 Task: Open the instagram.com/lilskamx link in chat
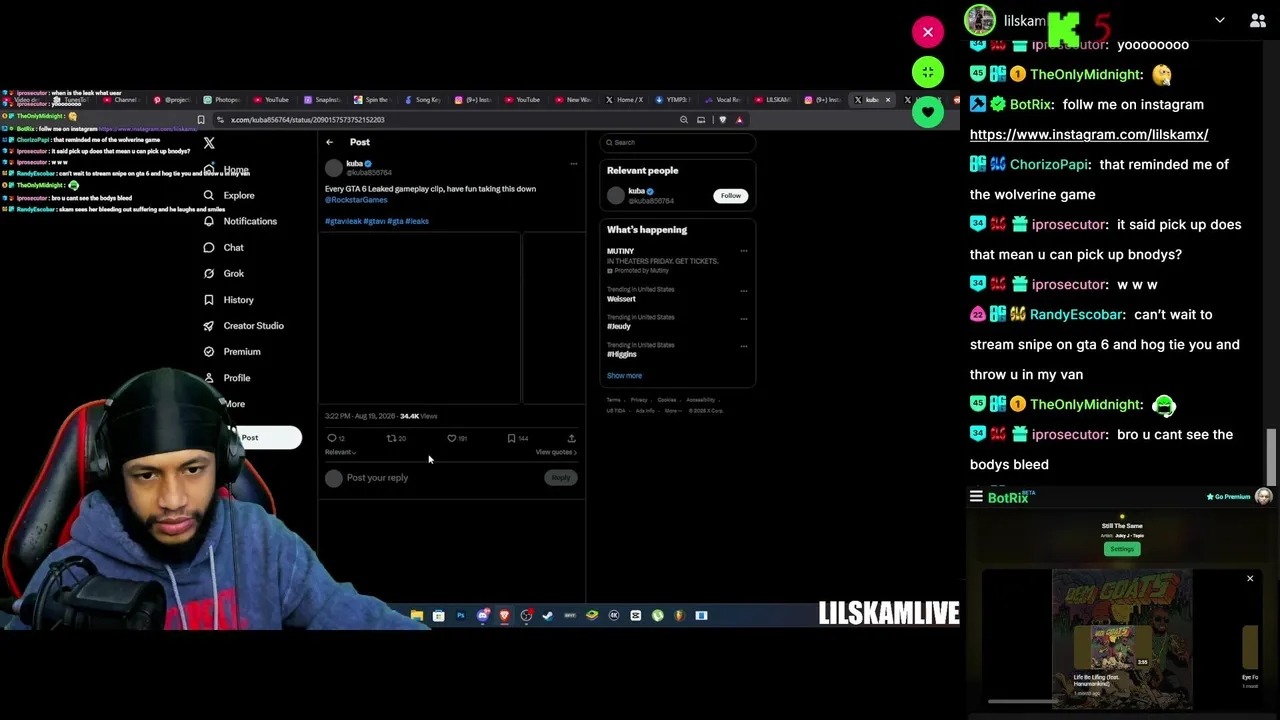coord(1089,134)
